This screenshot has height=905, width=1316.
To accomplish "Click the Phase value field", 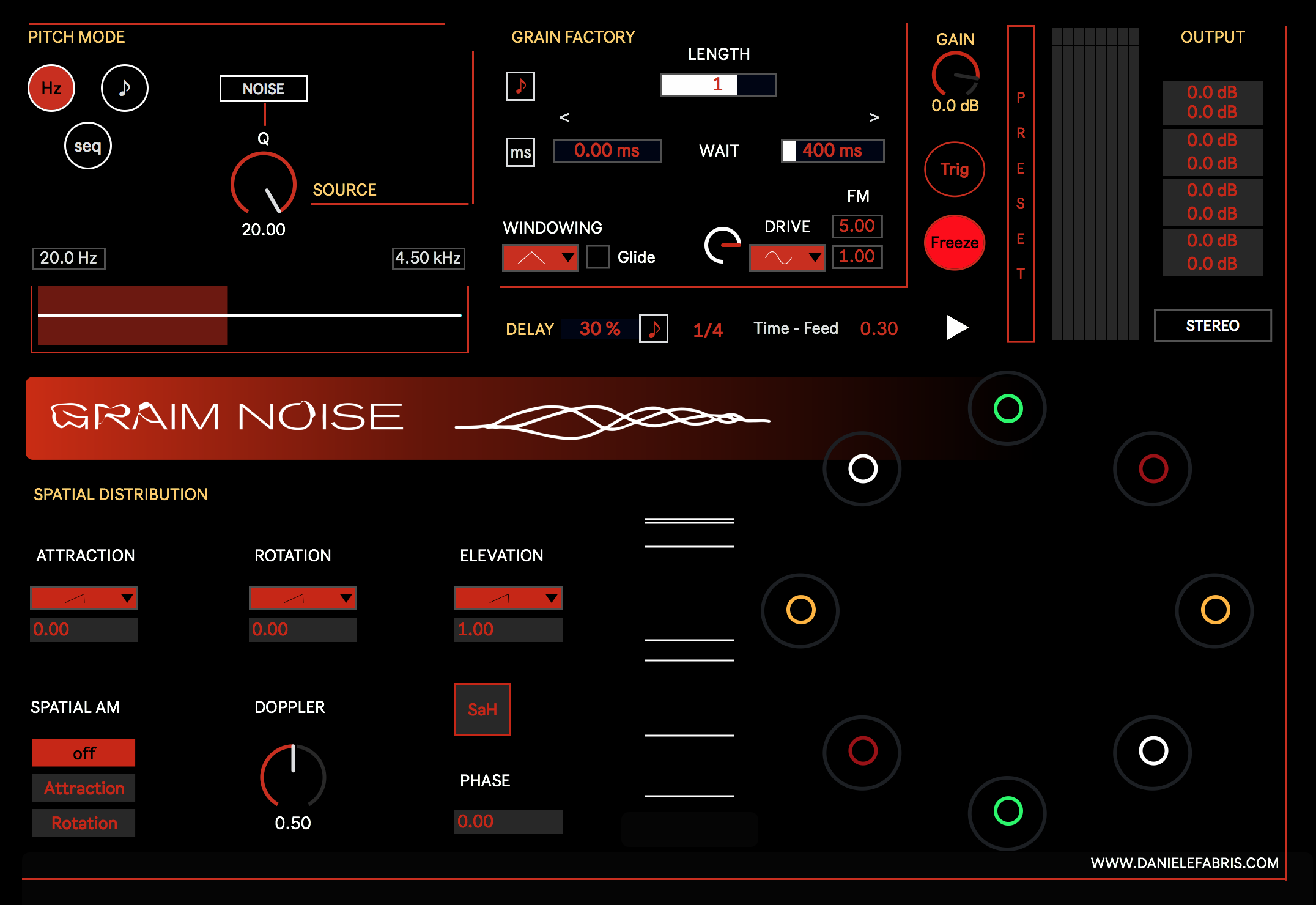I will pyautogui.click(x=508, y=821).
